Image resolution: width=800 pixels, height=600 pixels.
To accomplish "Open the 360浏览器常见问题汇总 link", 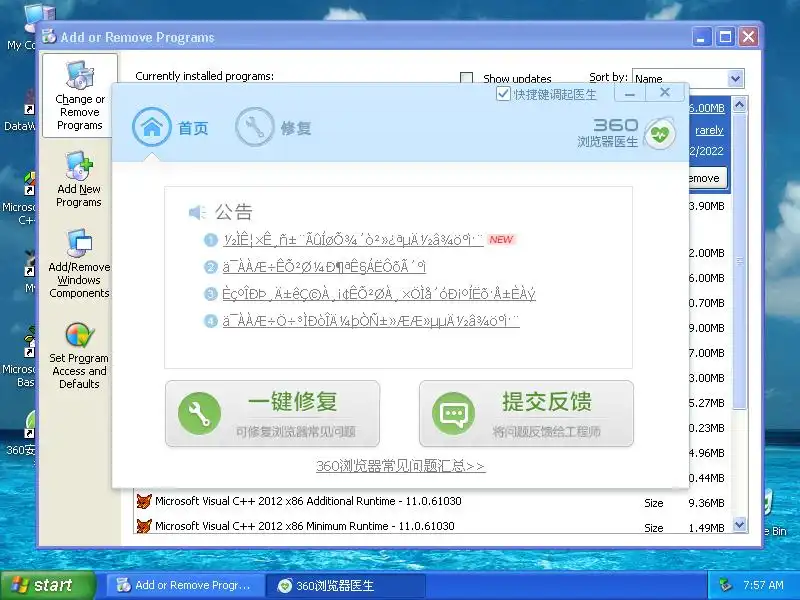I will pyautogui.click(x=401, y=466).
